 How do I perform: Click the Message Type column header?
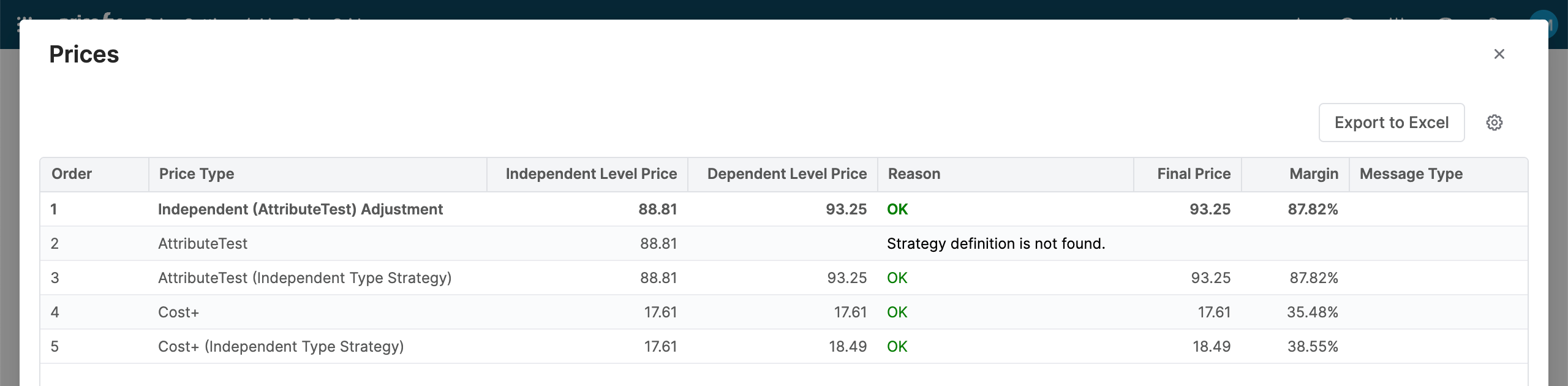point(1411,174)
